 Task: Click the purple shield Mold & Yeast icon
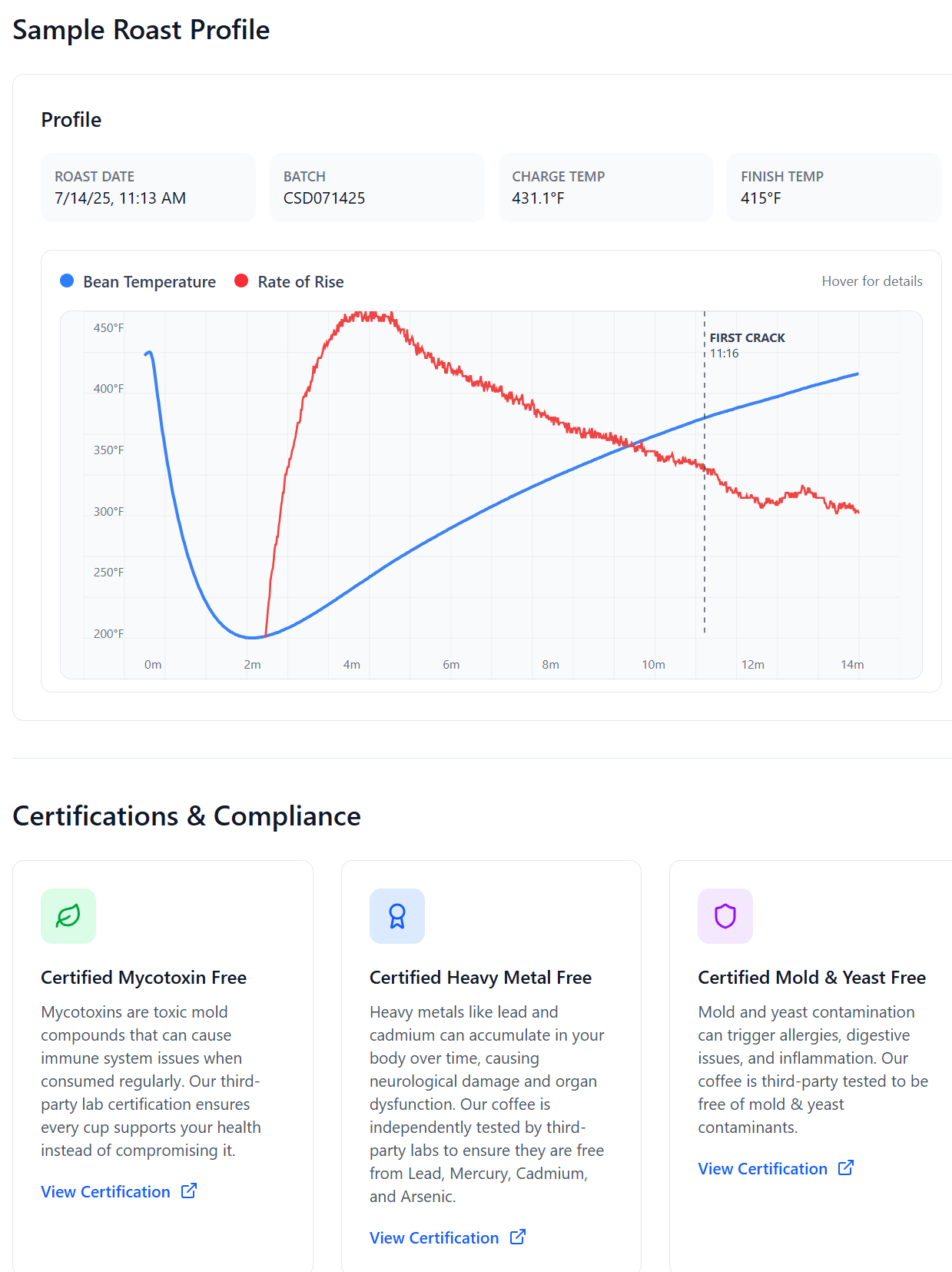(x=725, y=915)
